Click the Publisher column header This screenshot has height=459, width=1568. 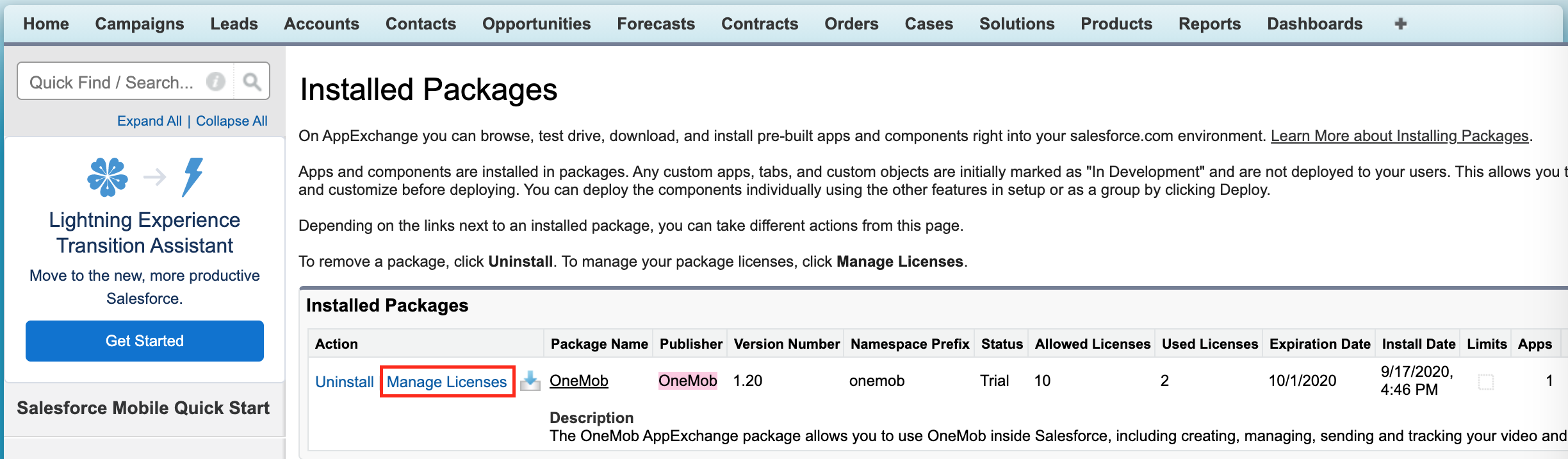[x=691, y=344]
